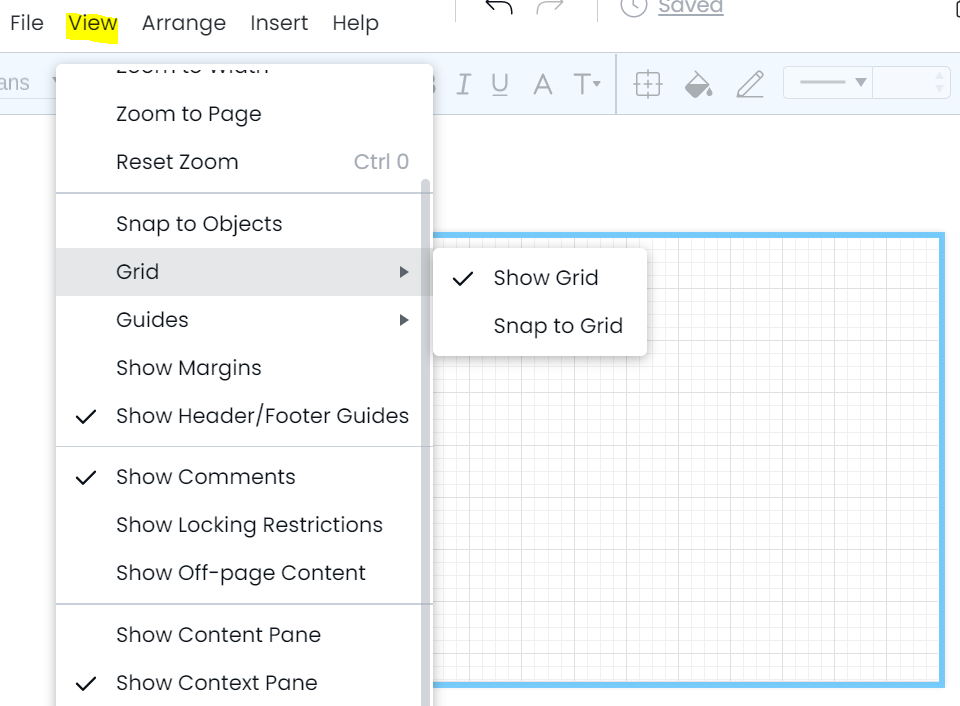
Task: Toggle italic text formatting
Action: pos(463,84)
